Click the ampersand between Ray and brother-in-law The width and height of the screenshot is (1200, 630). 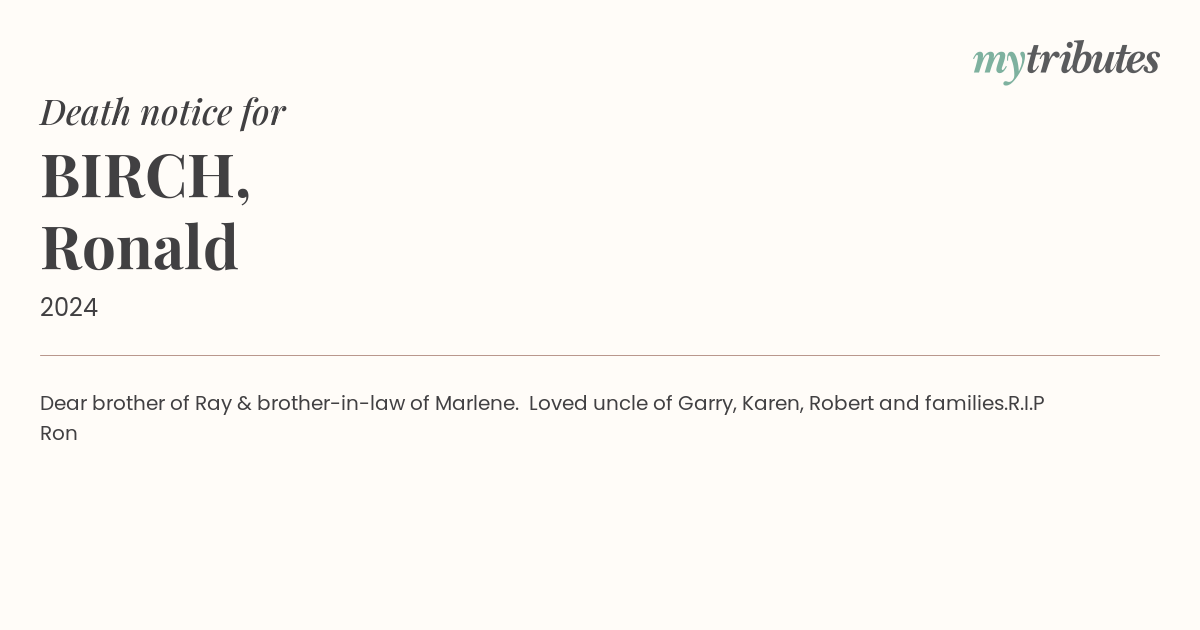coord(244,404)
